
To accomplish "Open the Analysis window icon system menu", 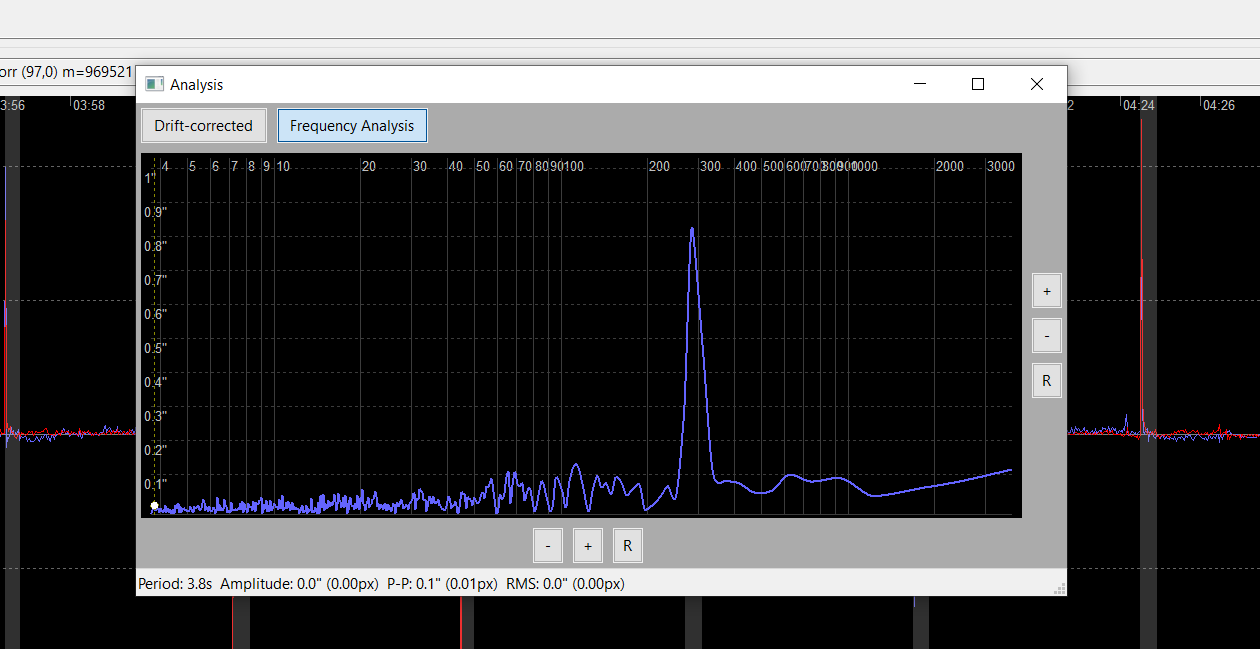I will tap(154, 85).
